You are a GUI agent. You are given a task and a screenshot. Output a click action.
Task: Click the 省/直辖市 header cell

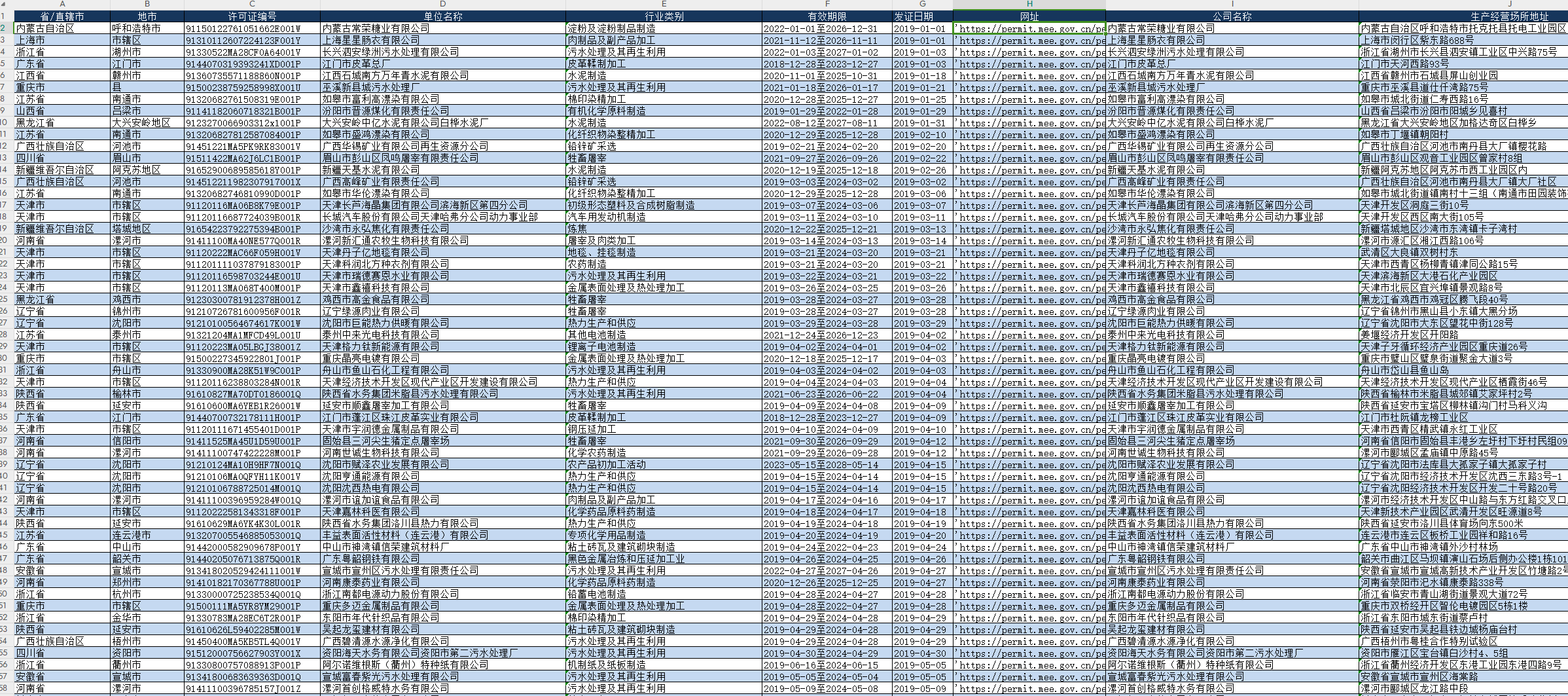click(62, 16)
